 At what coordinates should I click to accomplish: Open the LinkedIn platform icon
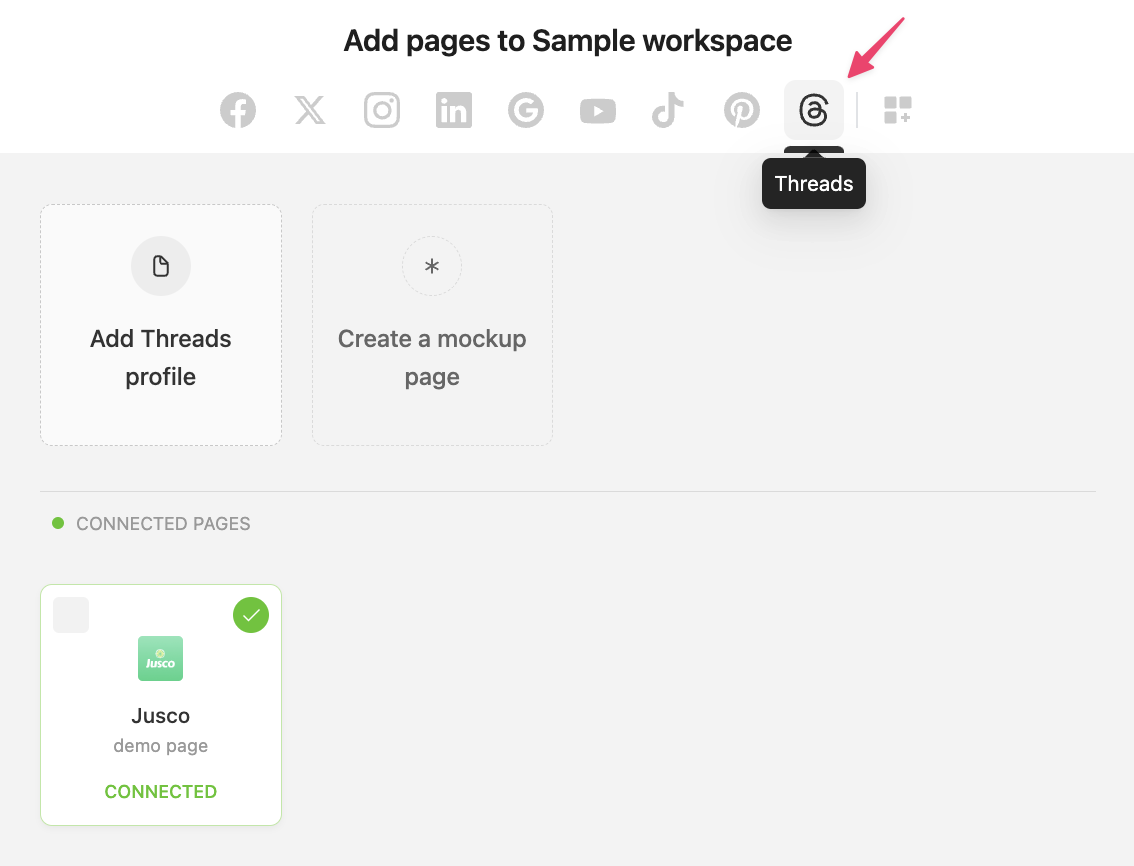(454, 110)
